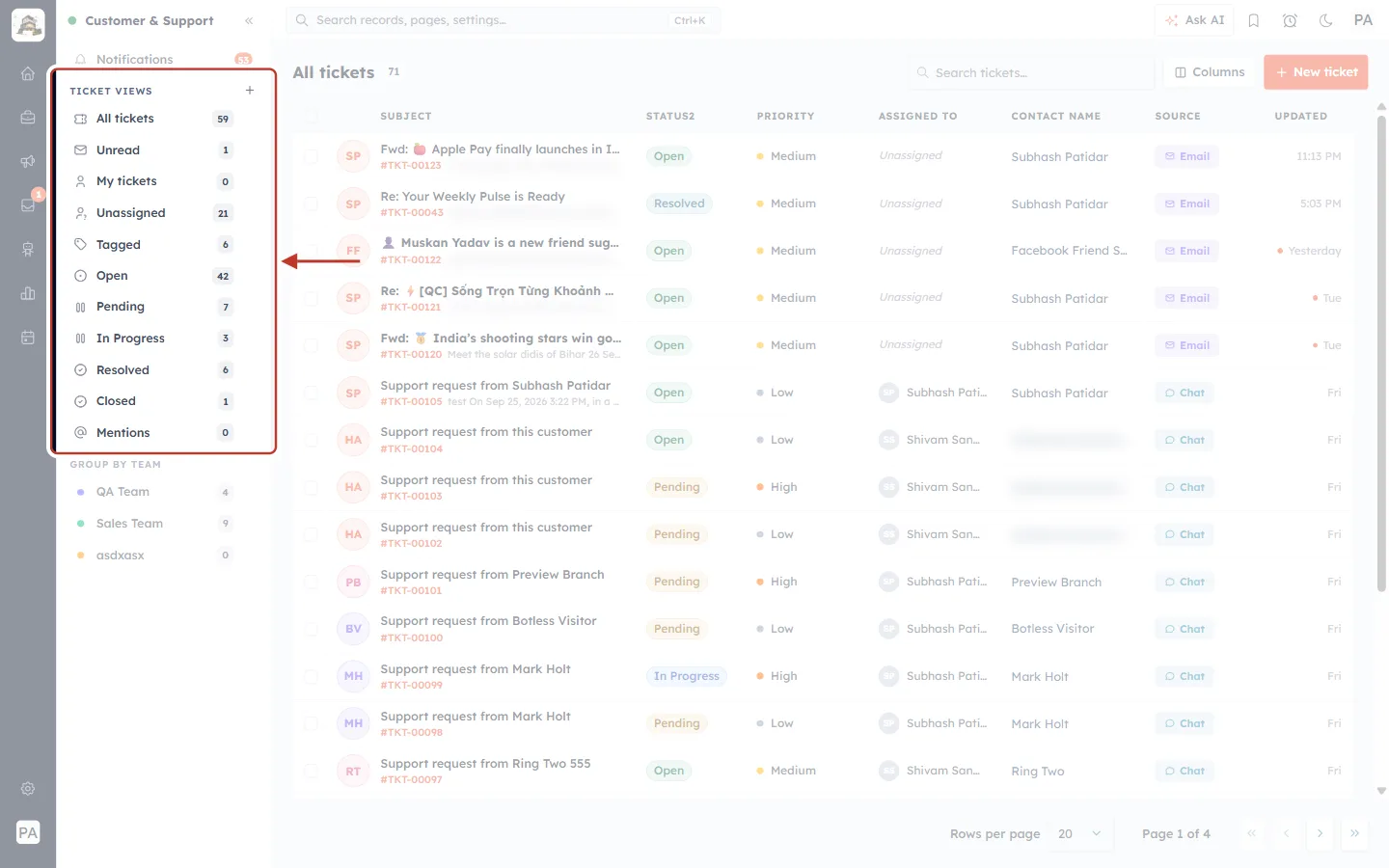Select the Unread ticket view
The height and width of the screenshot is (868, 1389).
pos(154,150)
